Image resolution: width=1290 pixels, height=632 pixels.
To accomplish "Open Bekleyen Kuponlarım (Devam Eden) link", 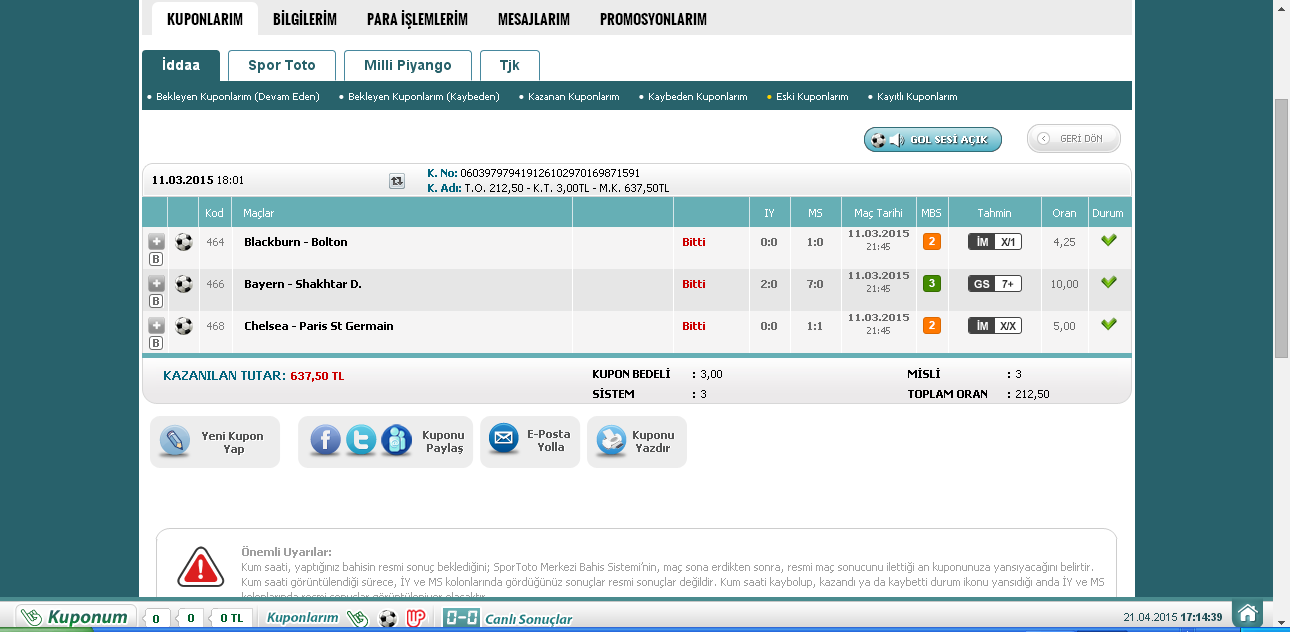I will [x=238, y=97].
